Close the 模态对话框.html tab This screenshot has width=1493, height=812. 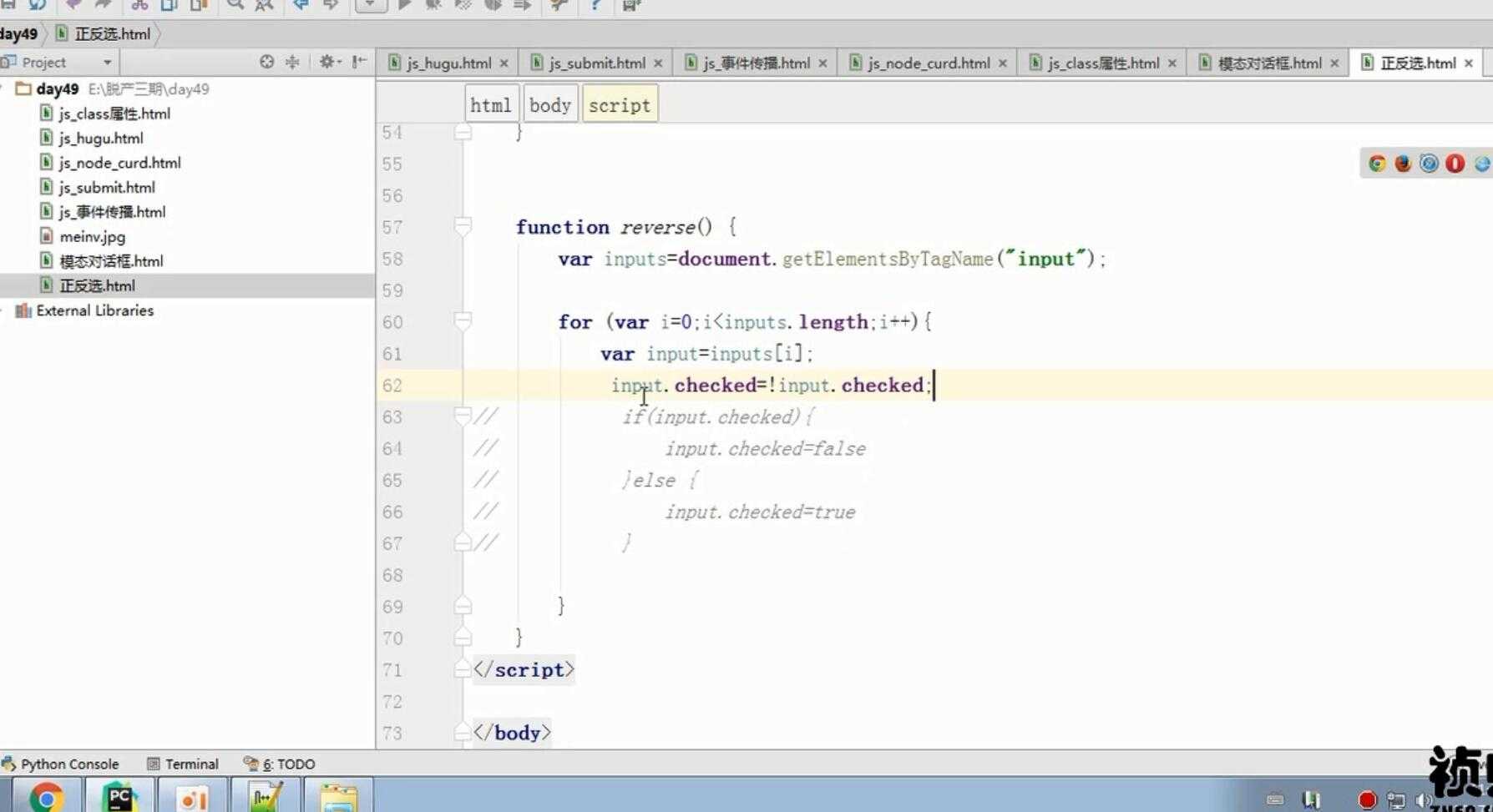(x=1334, y=63)
